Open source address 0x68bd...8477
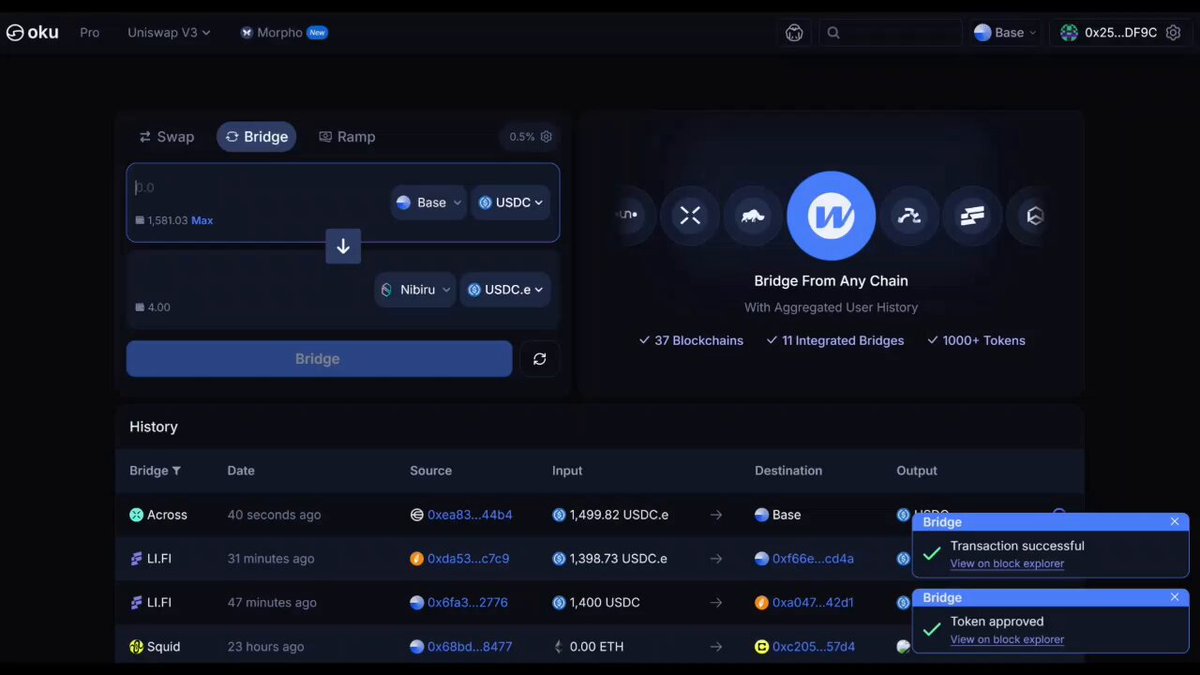 coord(469,647)
